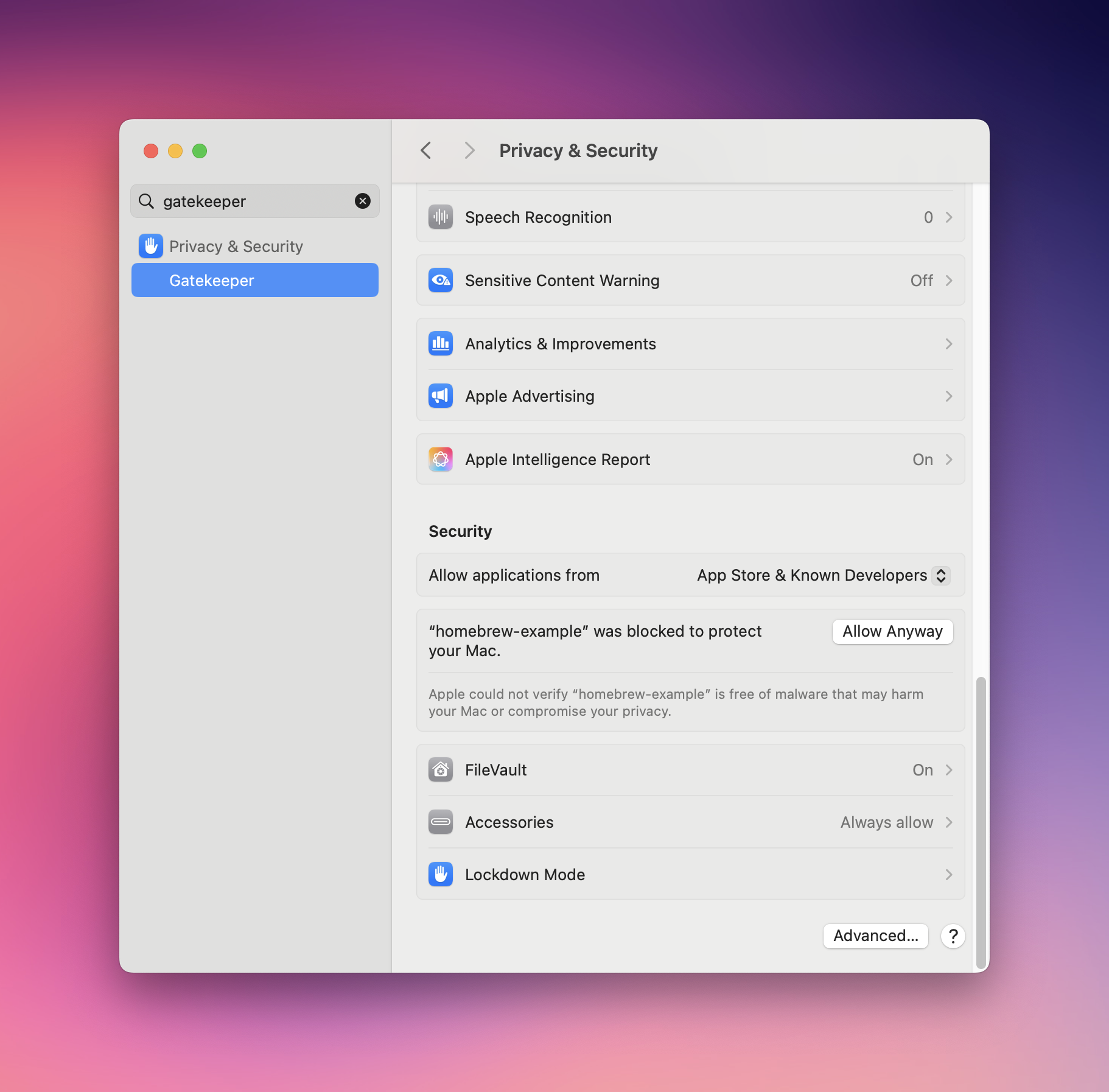Click the Apple Advertising megaphone icon

pos(441,396)
